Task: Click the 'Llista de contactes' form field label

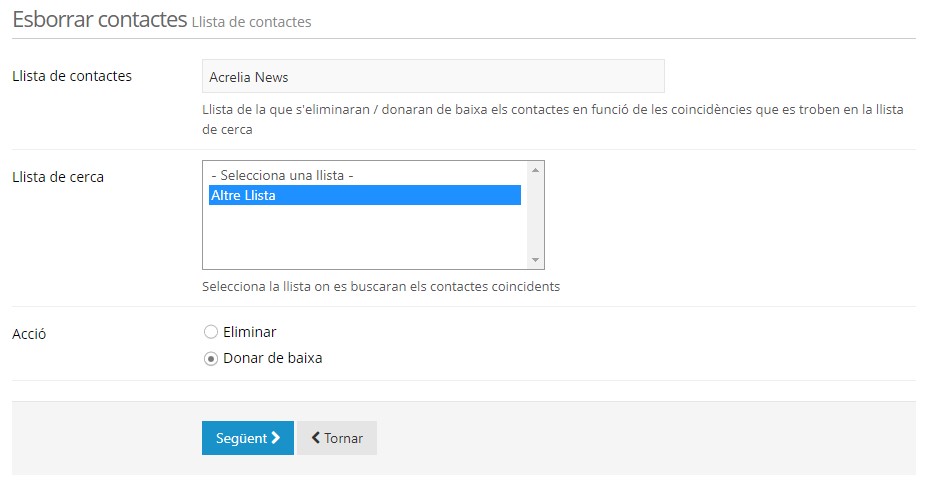Action: pos(71,76)
